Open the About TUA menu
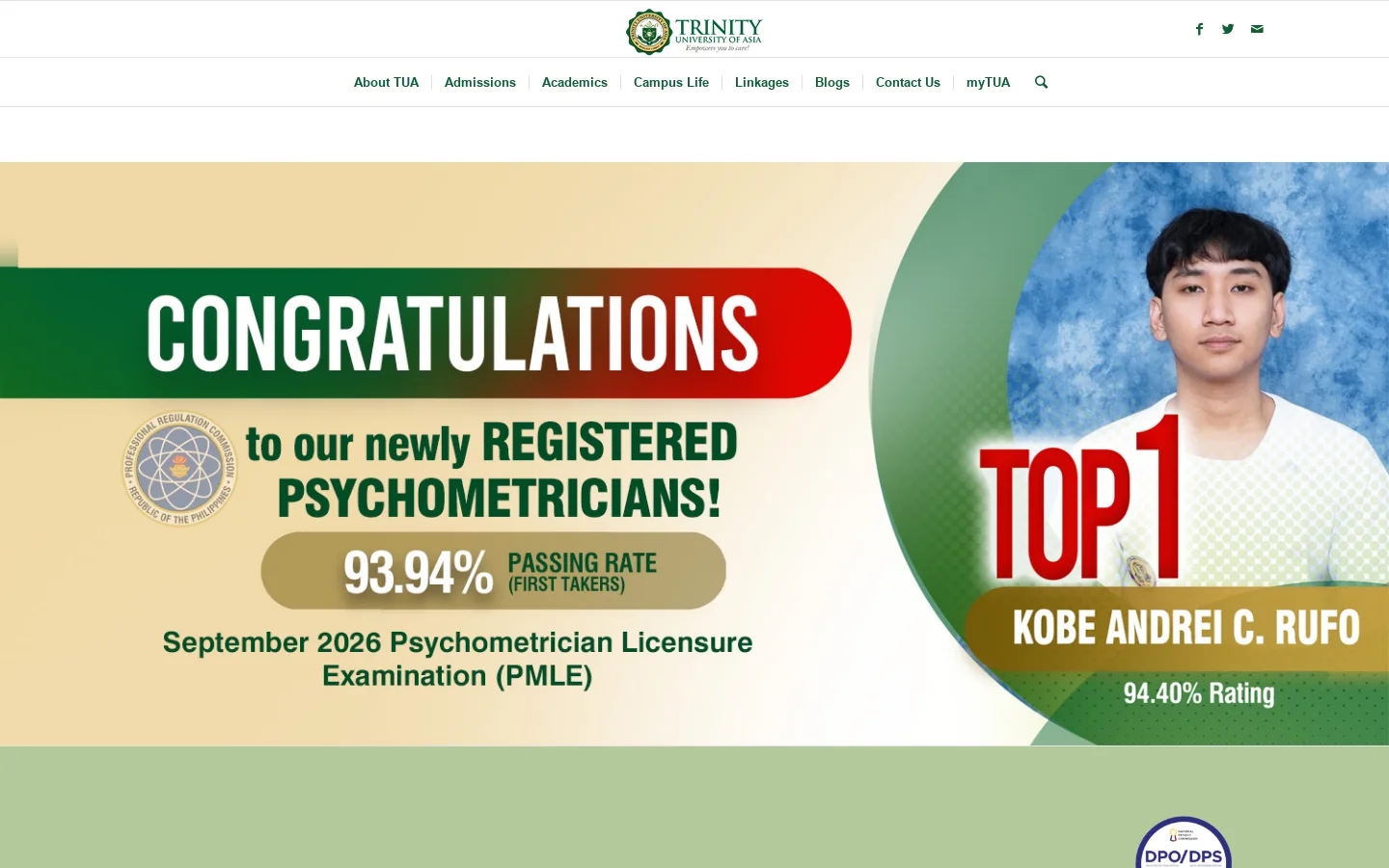 [x=386, y=82]
